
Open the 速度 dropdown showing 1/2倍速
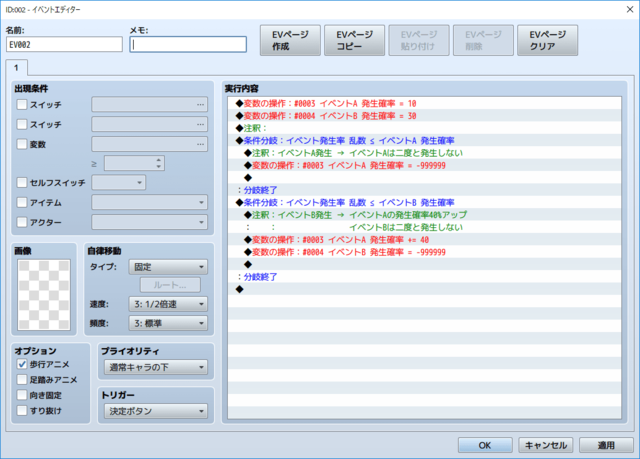pos(168,304)
